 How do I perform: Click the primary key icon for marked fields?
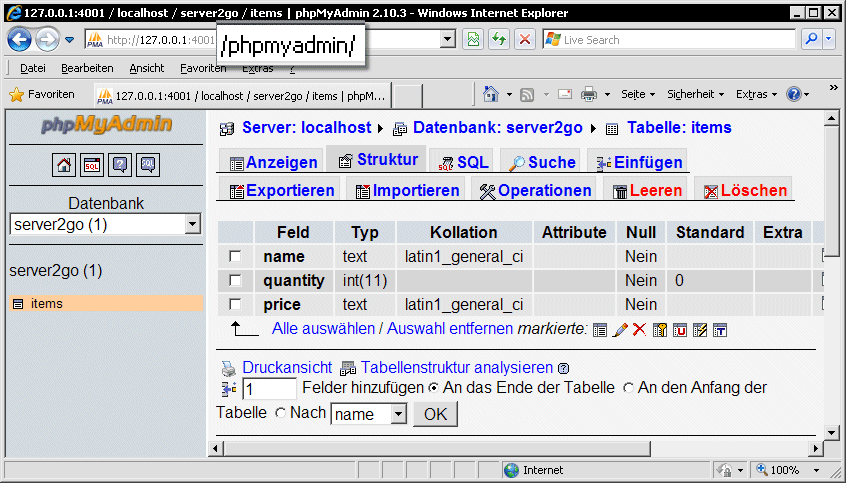click(660, 330)
